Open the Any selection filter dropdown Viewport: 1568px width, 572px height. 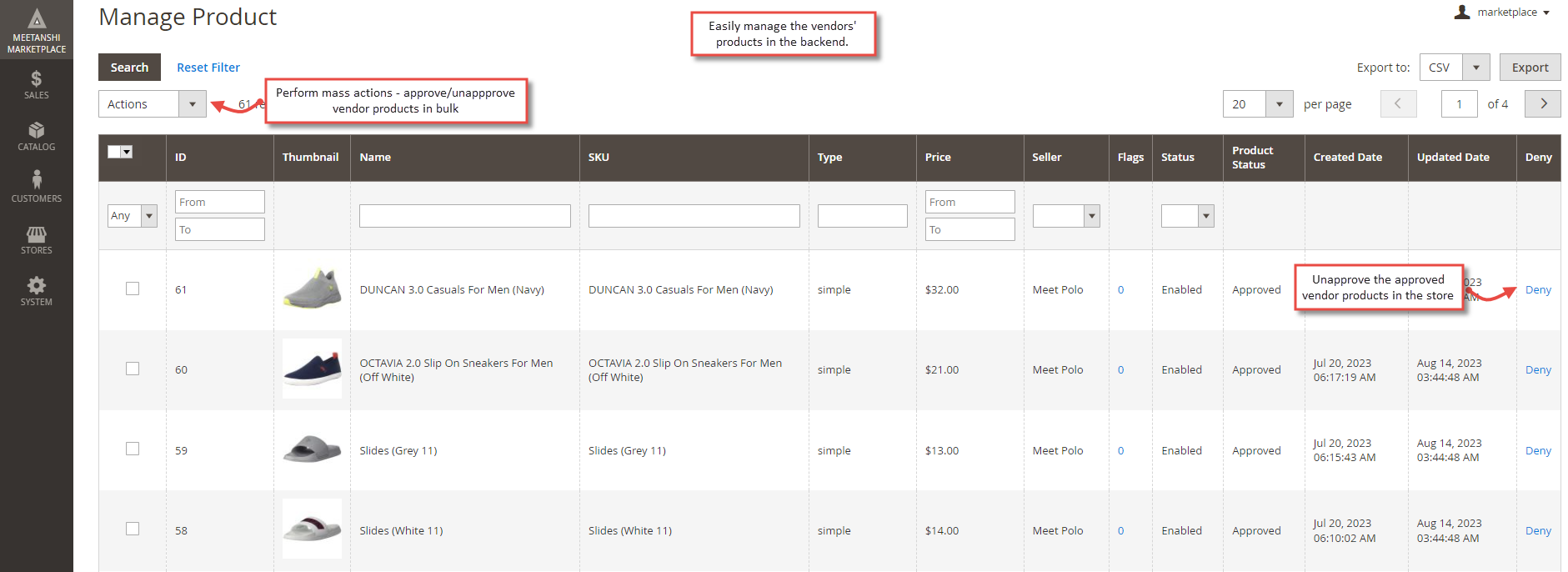[x=133, y=216]
